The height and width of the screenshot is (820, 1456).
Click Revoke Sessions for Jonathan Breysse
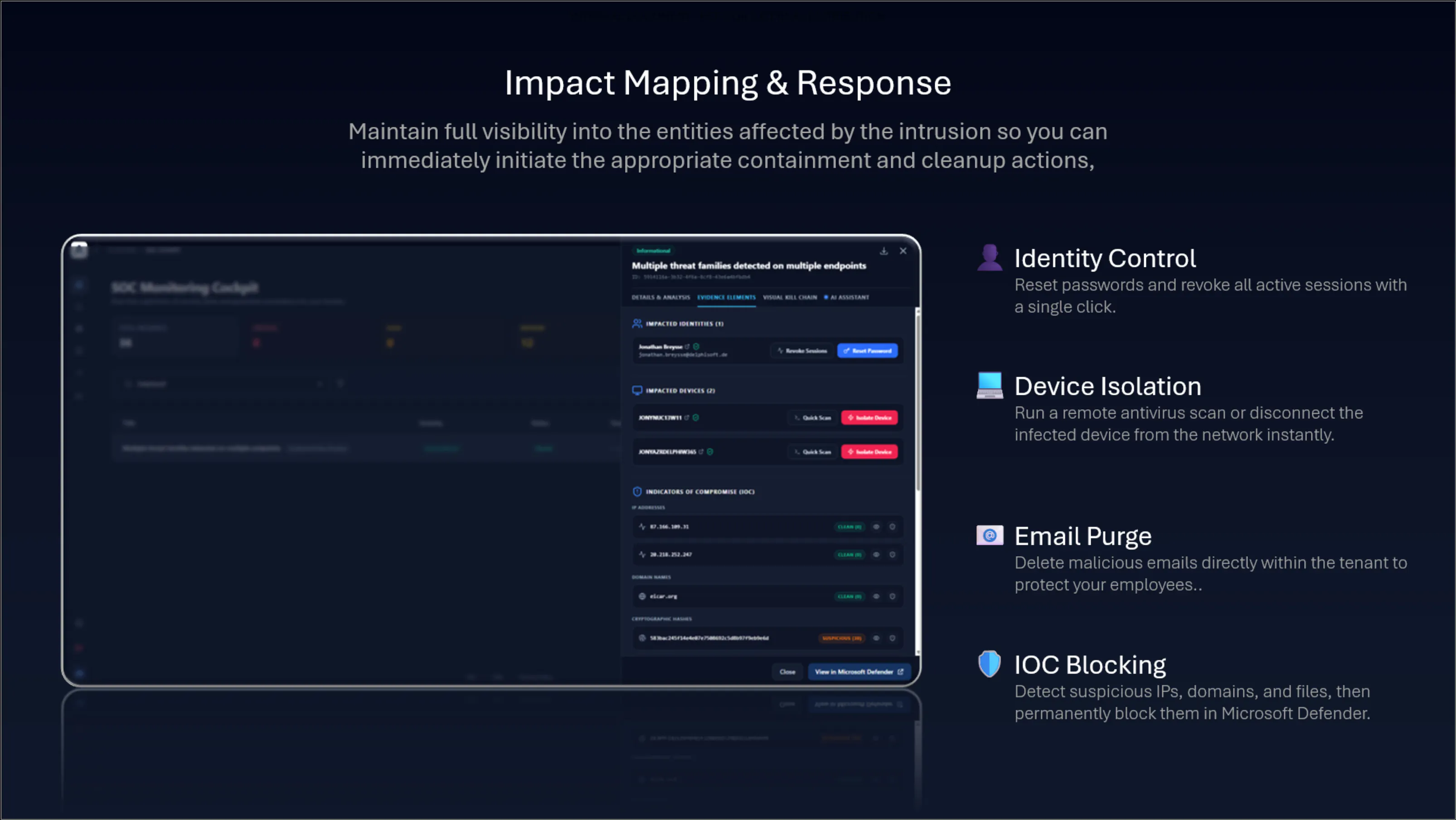[802, 351]
